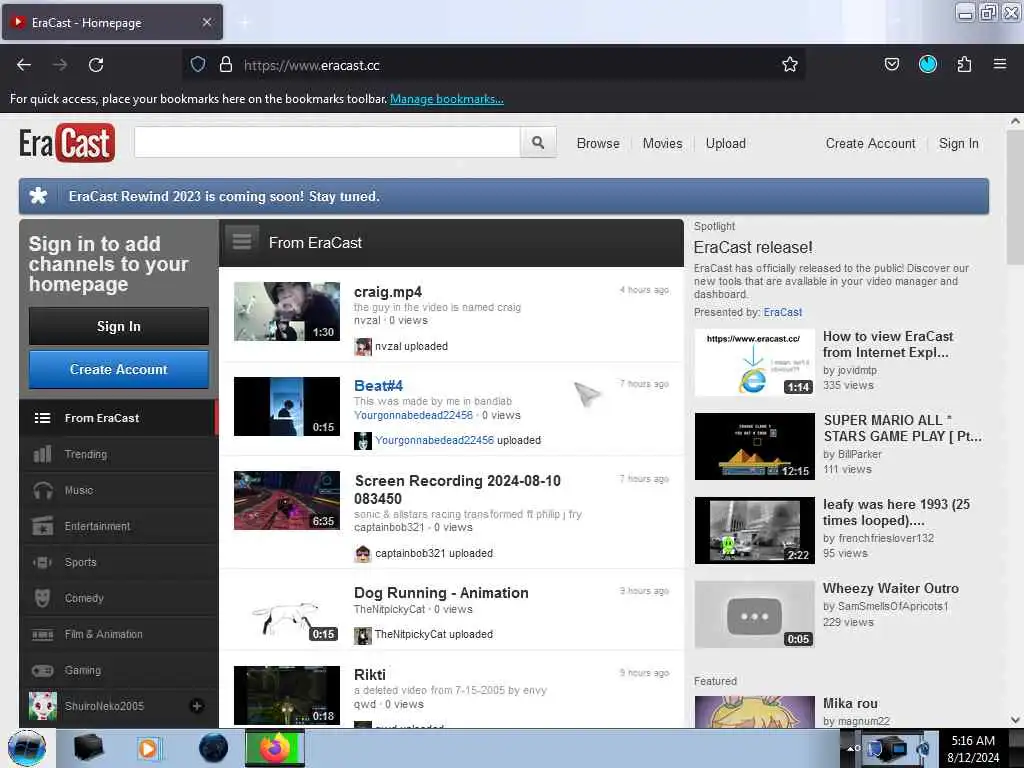Open the Internet Explorer spotlight thumbnail
The image size is (1024, 768).
point(754,362)
